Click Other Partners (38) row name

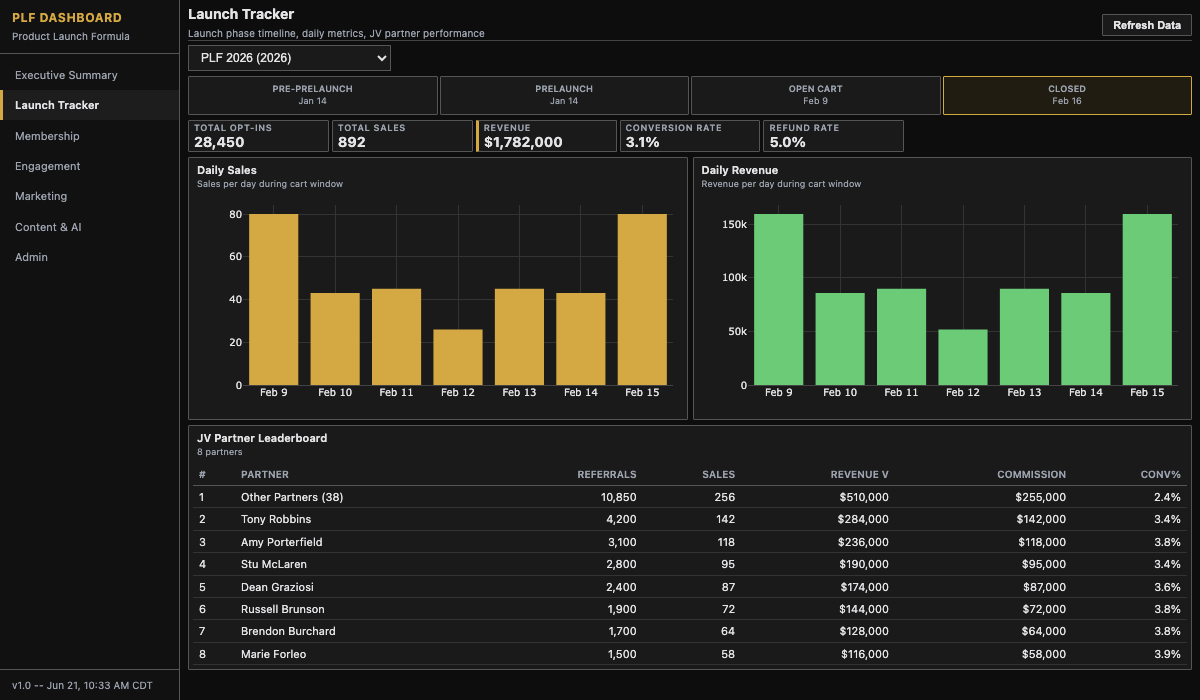click(x=292, y=497)
